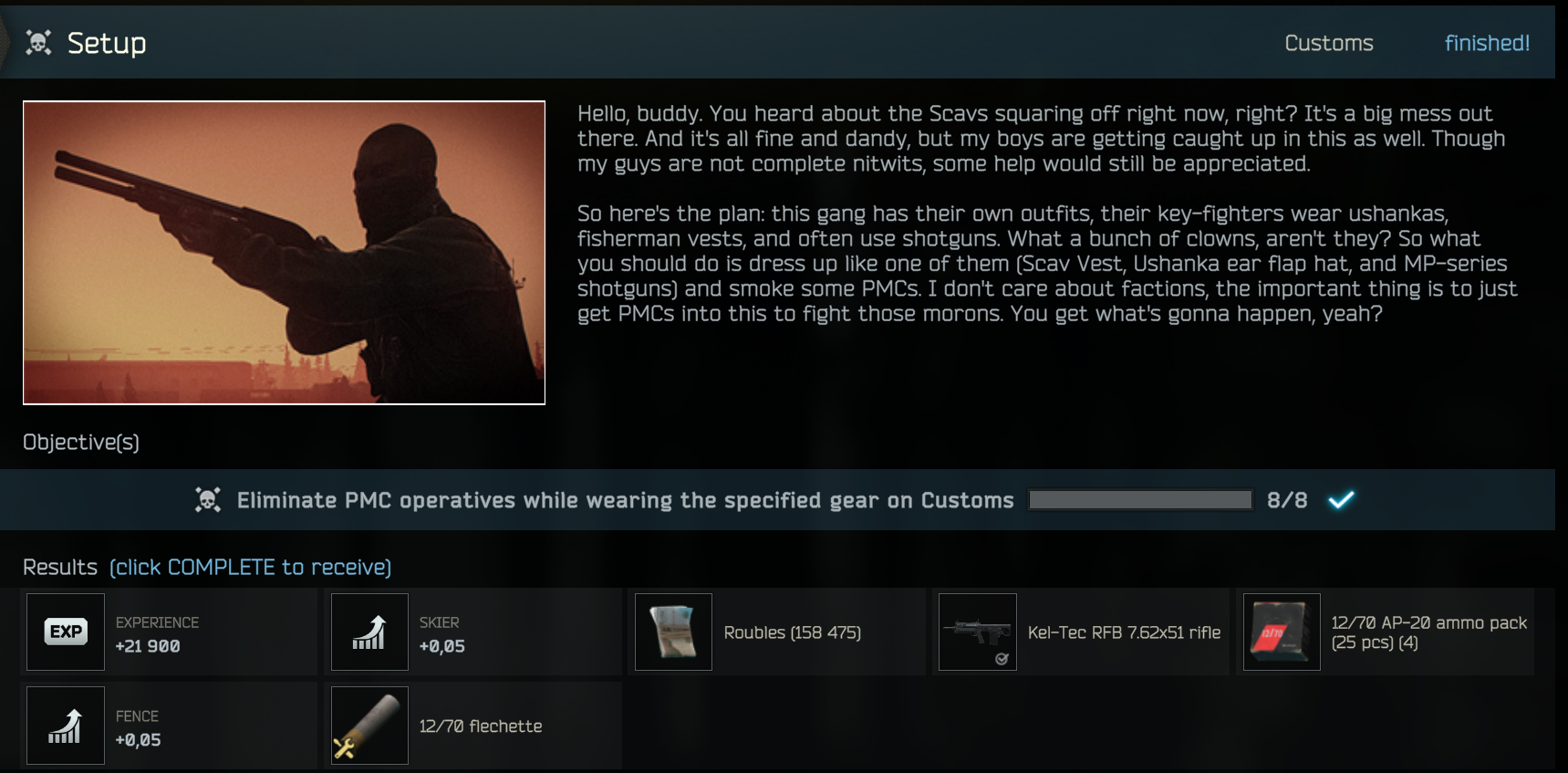Click the Customs location label

pos(1329,43)
